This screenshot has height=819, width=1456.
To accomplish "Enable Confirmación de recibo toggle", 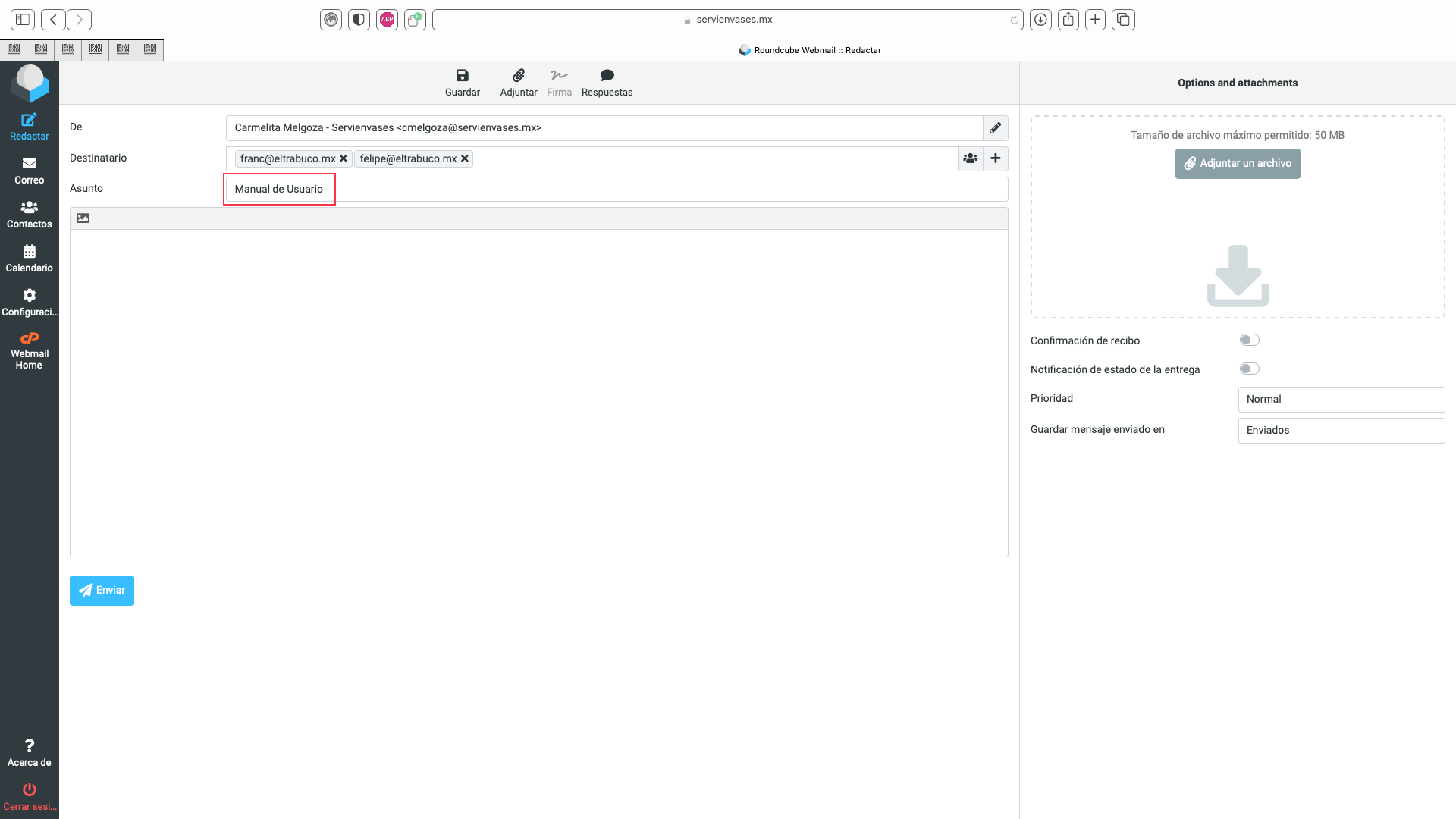I will [x=1249, y=340].
